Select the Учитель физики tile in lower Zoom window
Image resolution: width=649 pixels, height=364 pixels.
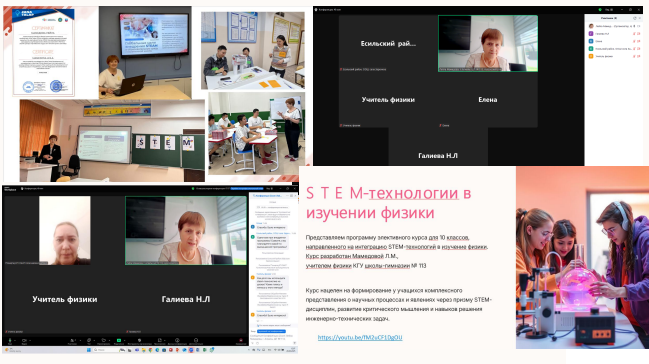pyautogui.click(x=65, y=299)
